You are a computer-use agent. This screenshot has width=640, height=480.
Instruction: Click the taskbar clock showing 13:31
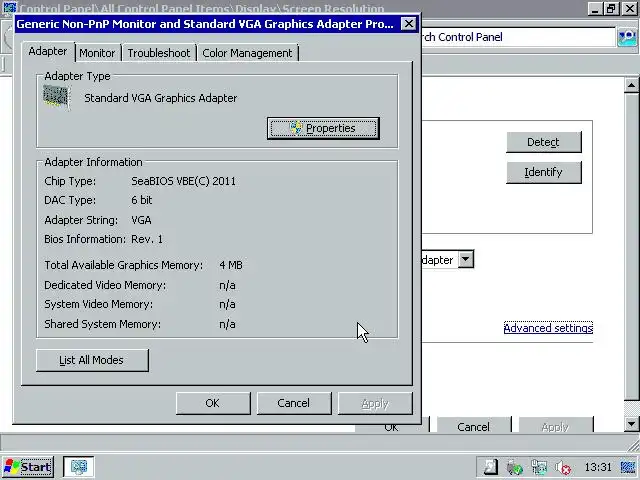[x=598, y=467]
